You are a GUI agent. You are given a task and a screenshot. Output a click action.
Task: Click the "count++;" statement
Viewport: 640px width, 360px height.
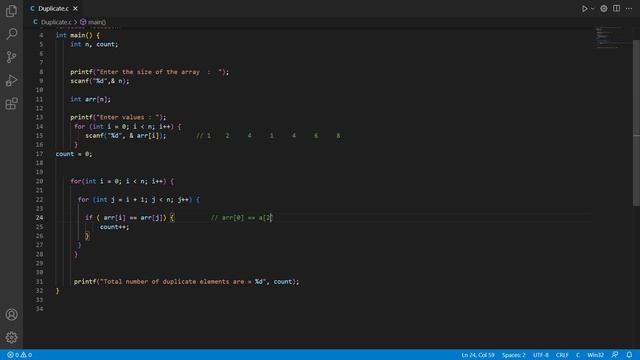coord(114,227)
